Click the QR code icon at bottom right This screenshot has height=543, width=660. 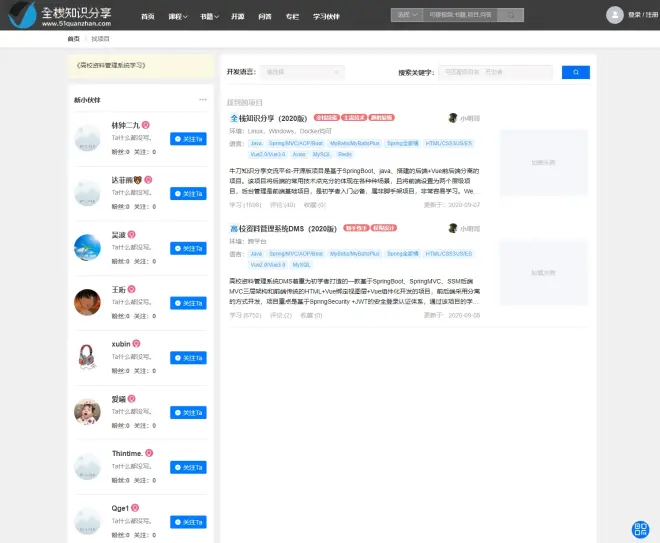641,529
